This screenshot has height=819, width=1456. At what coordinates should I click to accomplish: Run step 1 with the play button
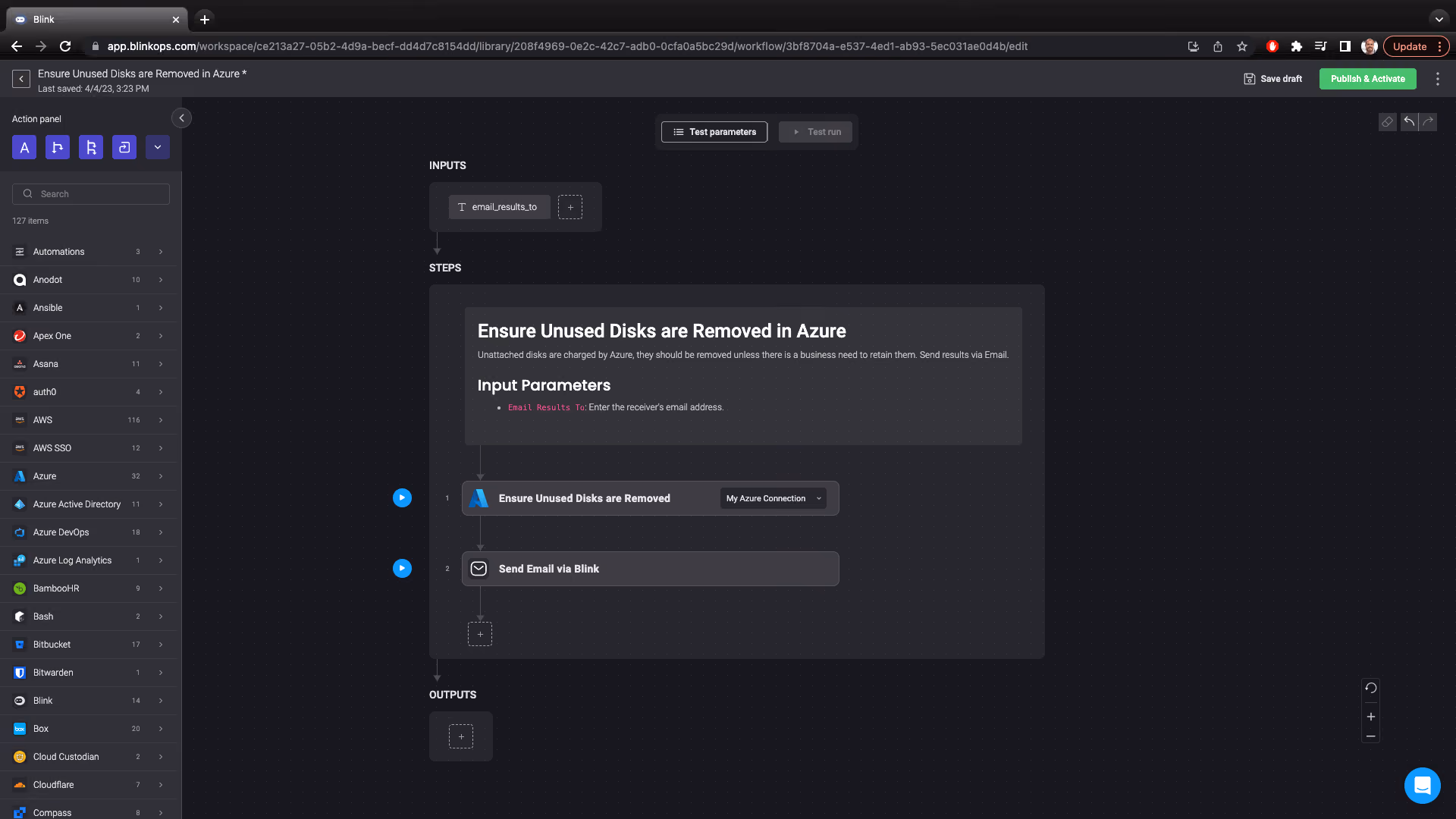point(402,498)
